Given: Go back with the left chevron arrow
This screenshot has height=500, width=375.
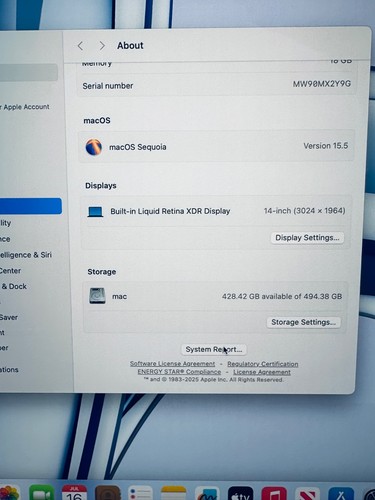Looking at the screenshot, I should [80, 46].
